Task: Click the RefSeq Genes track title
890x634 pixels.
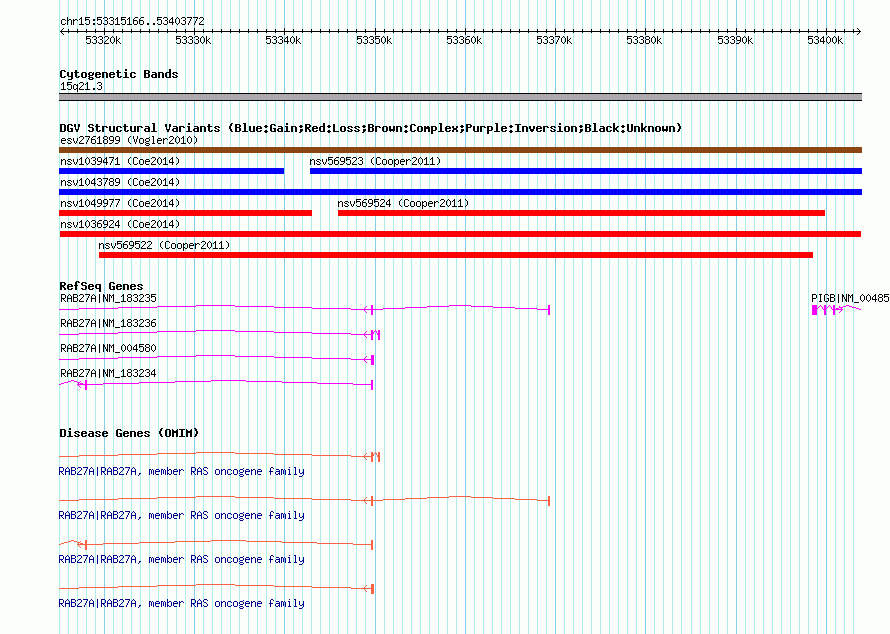Action: [101, 286]
